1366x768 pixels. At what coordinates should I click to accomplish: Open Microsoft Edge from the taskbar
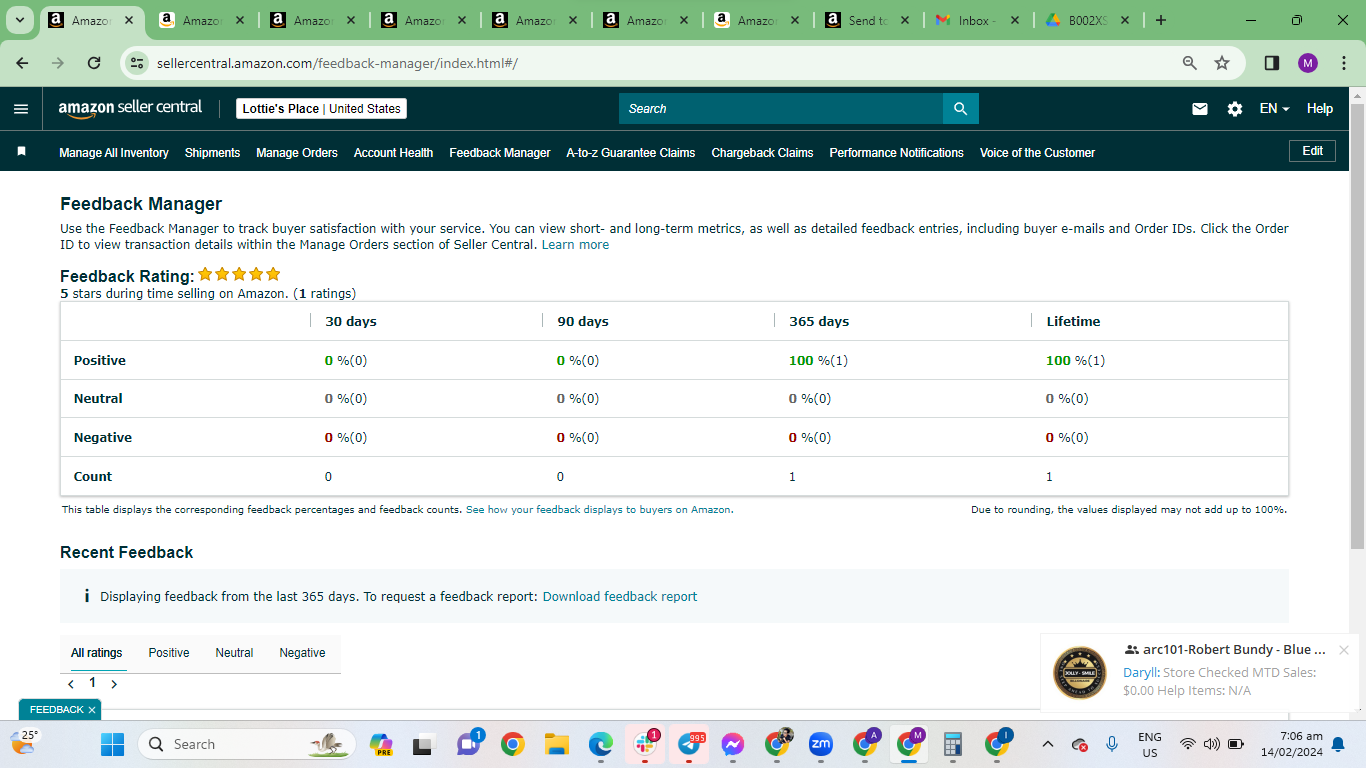point(601,744)
